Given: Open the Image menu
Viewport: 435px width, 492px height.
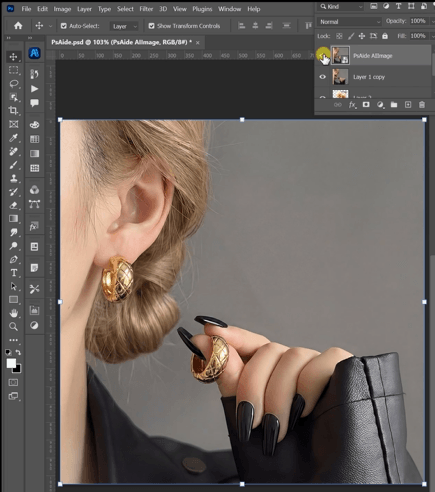Looking at the screenshot, I should point(62,9).
